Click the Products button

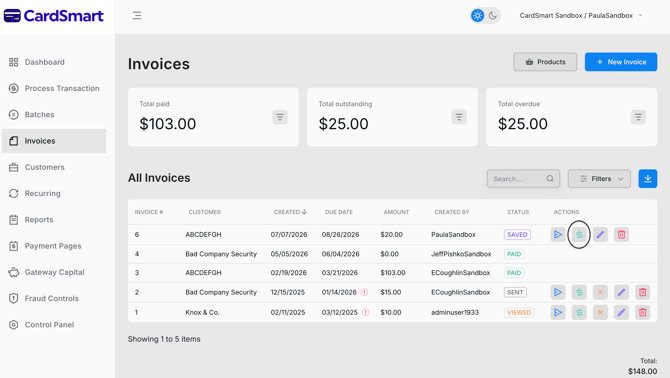tap(545, 62)
